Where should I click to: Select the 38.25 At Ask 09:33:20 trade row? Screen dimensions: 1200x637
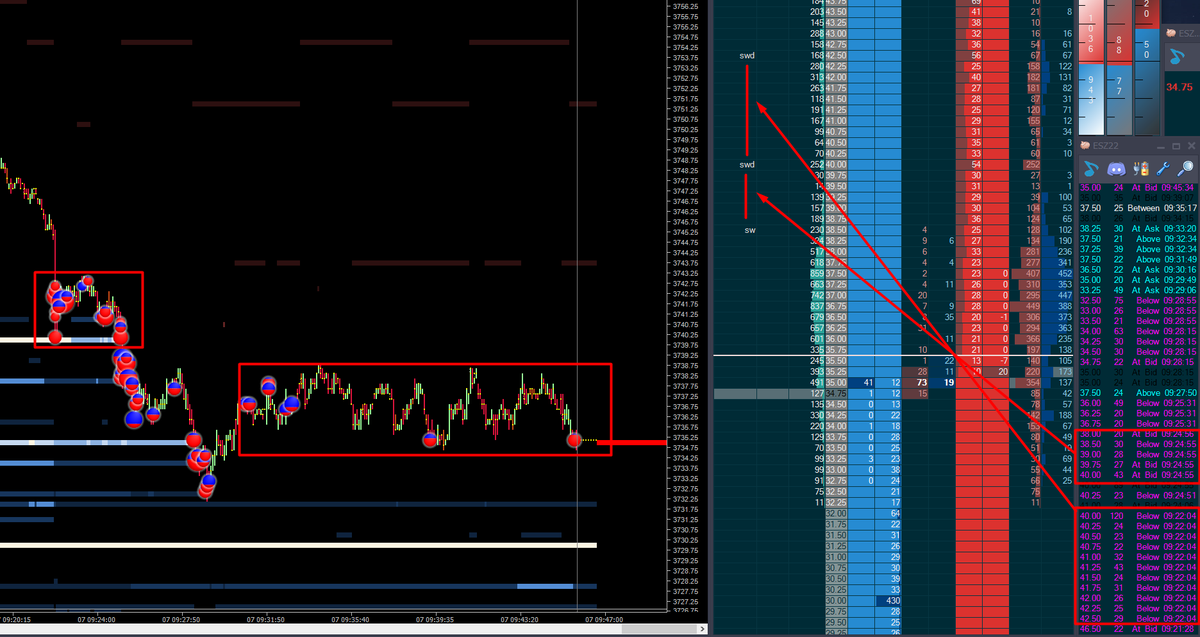[1137, 228]
